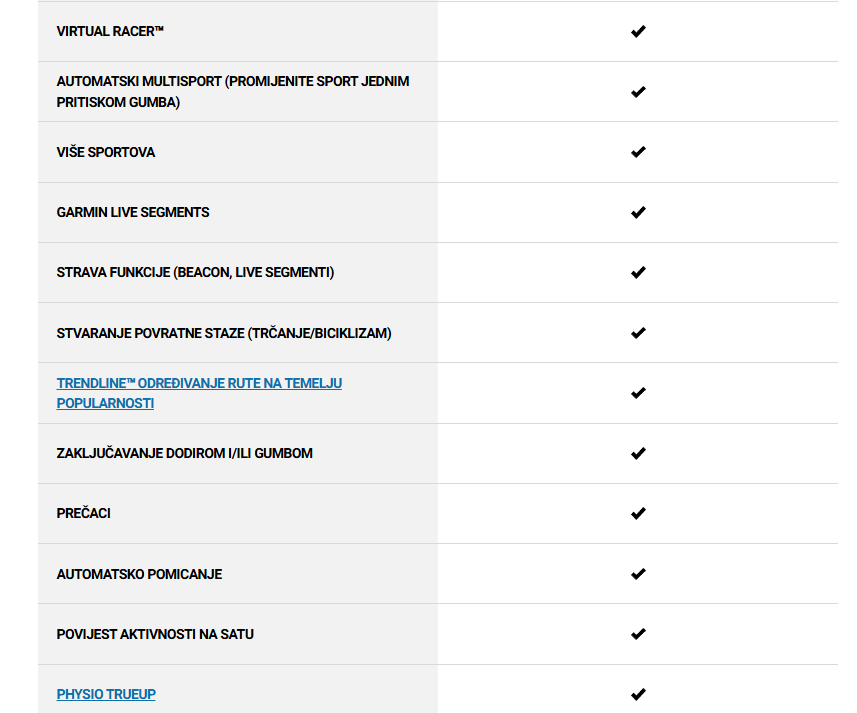This screenshot has width=857, height=713.
Task: Click the checkmark for Strava funkcije
Action: pyautogui.click(x=638, y=272)
